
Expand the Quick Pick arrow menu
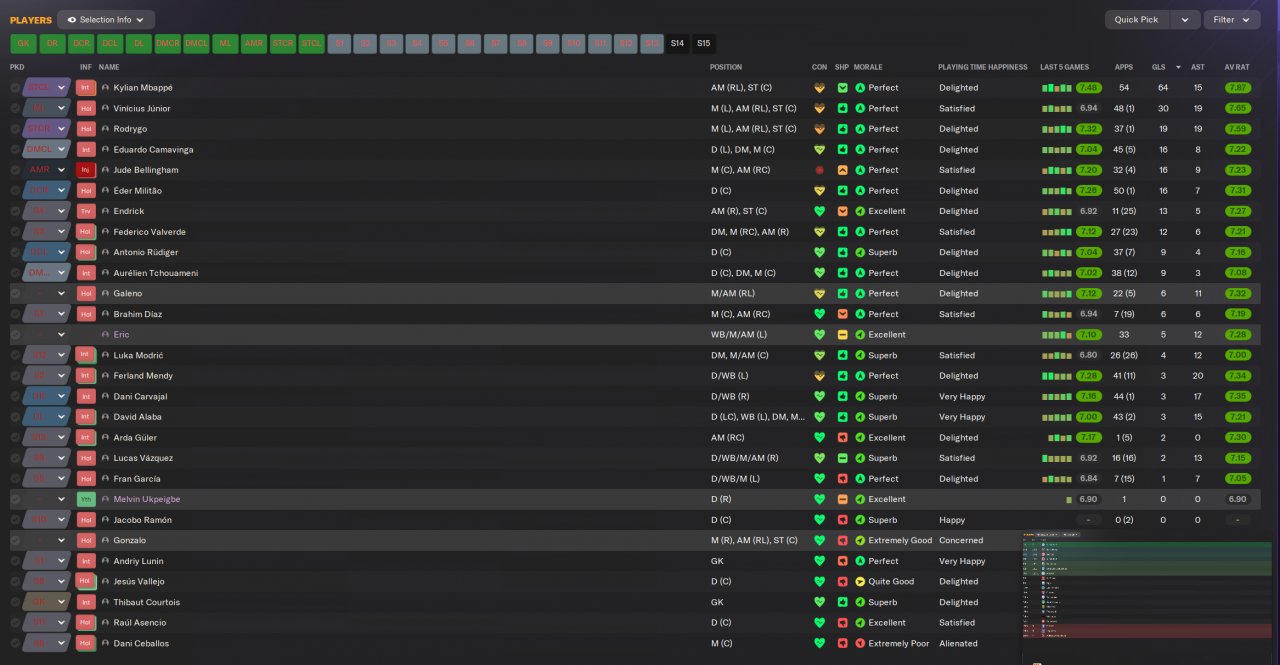(x=1185, y=20)
